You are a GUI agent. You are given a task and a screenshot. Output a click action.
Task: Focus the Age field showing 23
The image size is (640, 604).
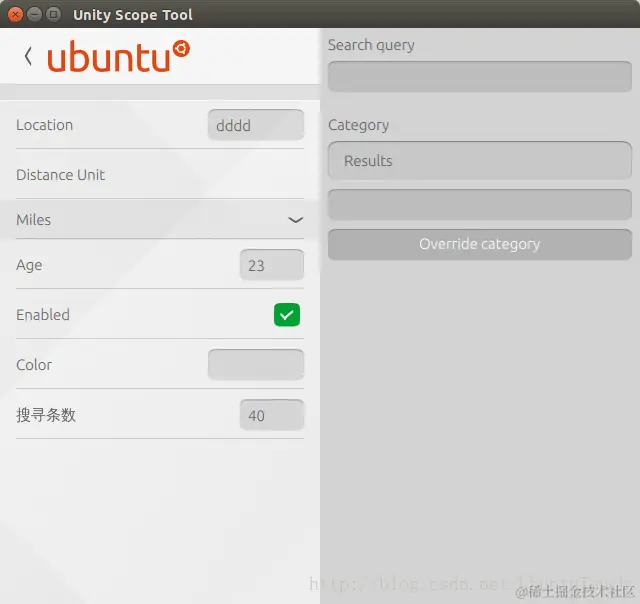click(x=272, y=265)
